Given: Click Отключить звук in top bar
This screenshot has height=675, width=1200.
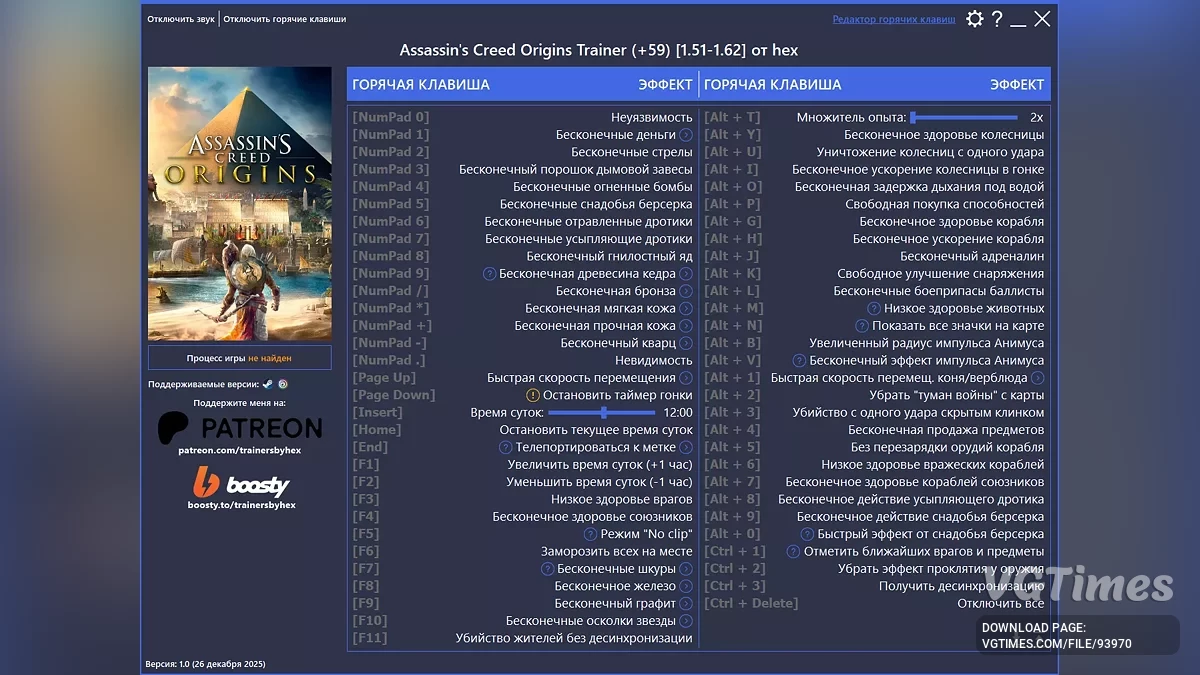Looking at the screenshot, I should [182, 19].
